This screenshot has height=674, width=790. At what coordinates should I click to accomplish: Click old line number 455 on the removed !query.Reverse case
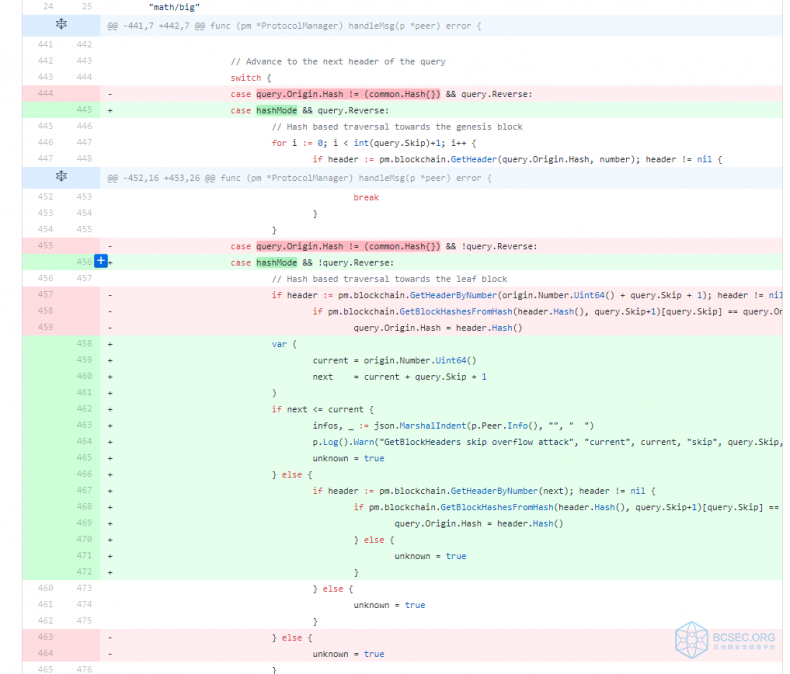(x=45, y=245)
